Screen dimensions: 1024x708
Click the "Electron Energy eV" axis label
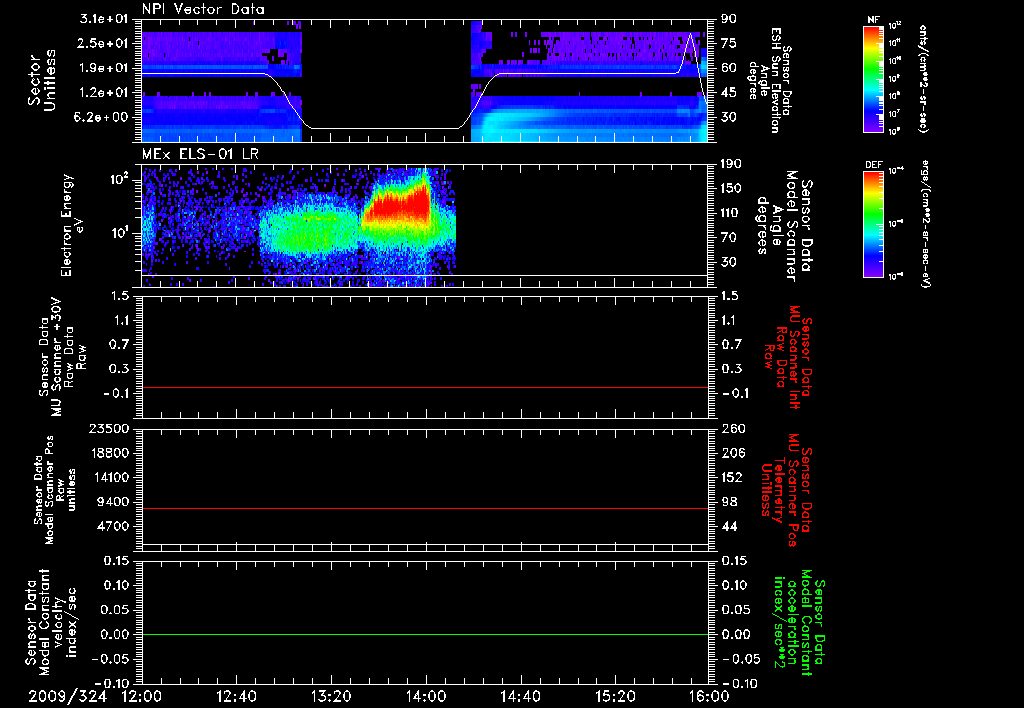click(71, 225)
